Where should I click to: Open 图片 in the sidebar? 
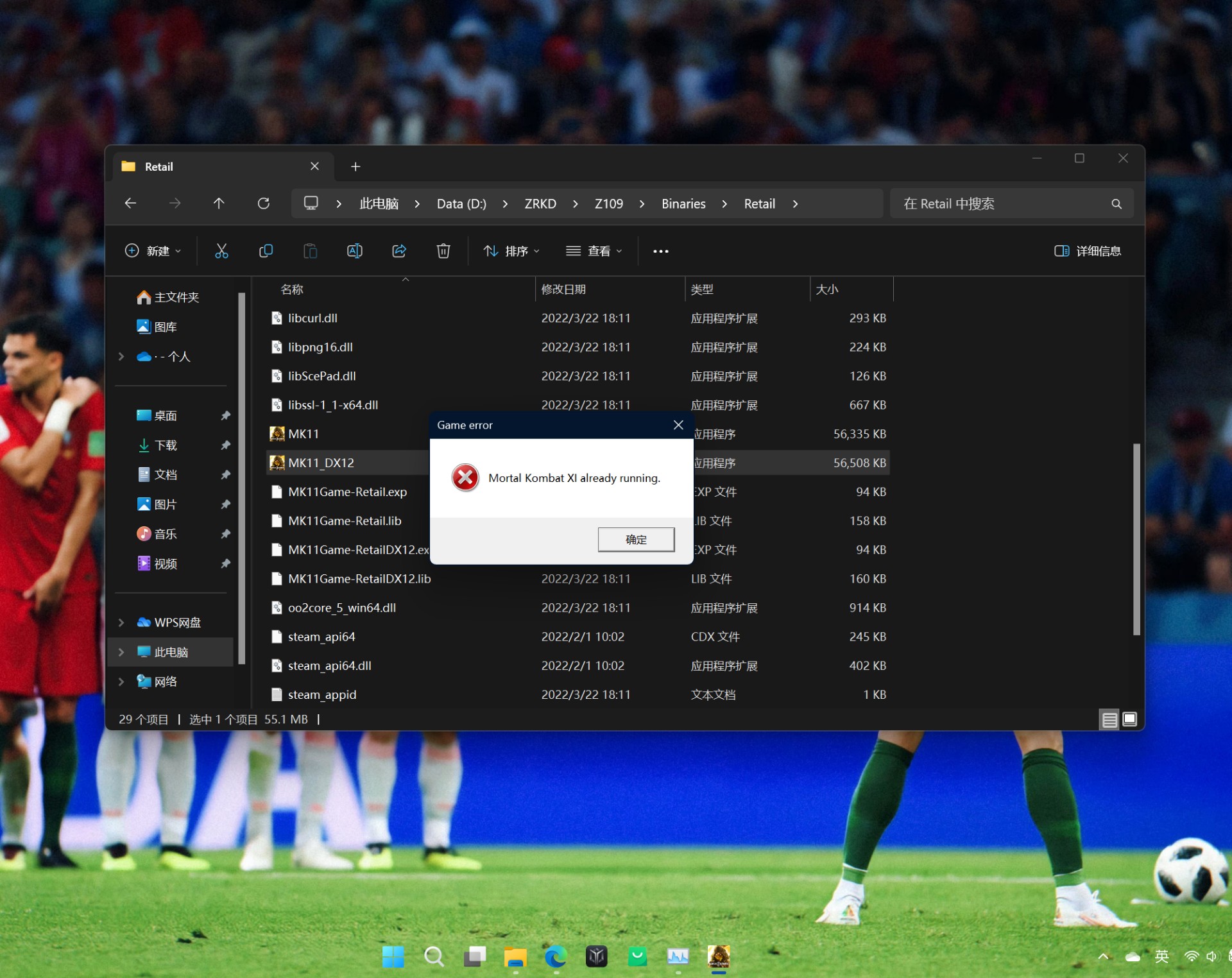[157, 504]
